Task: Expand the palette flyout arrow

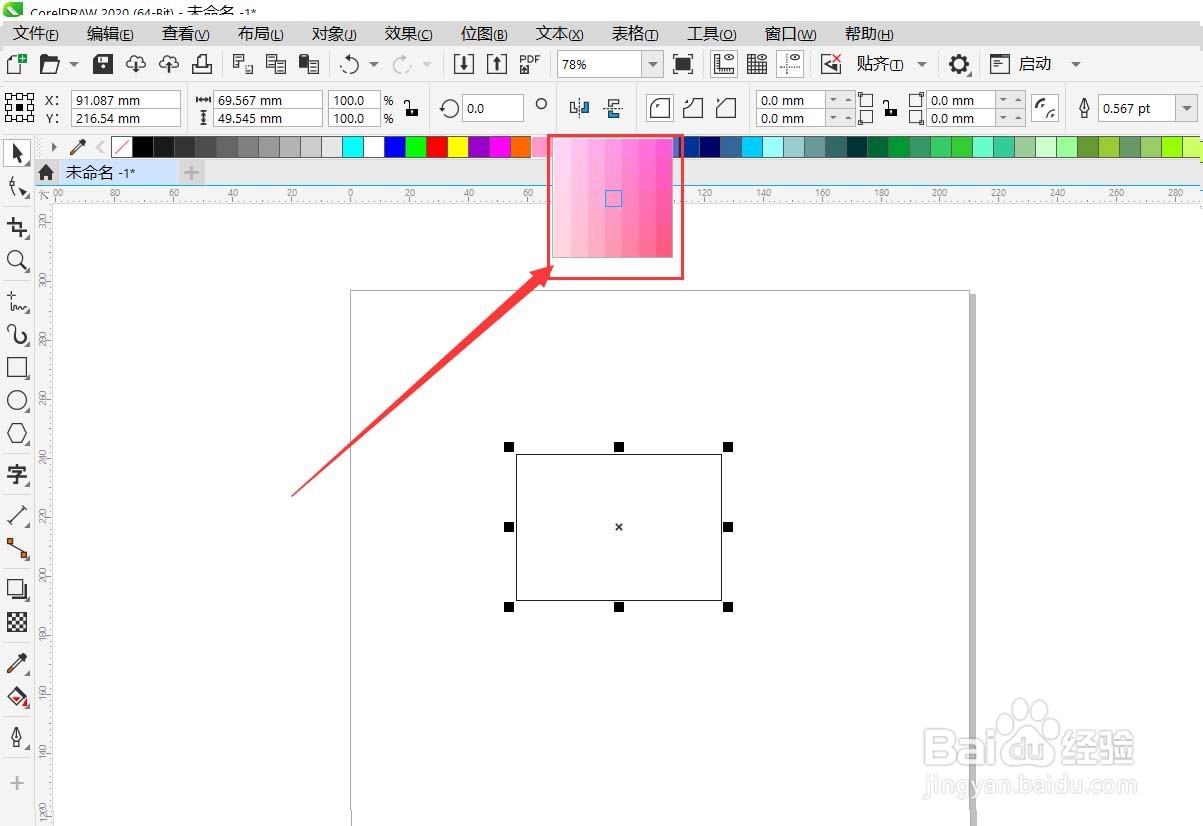Action: 54,147
